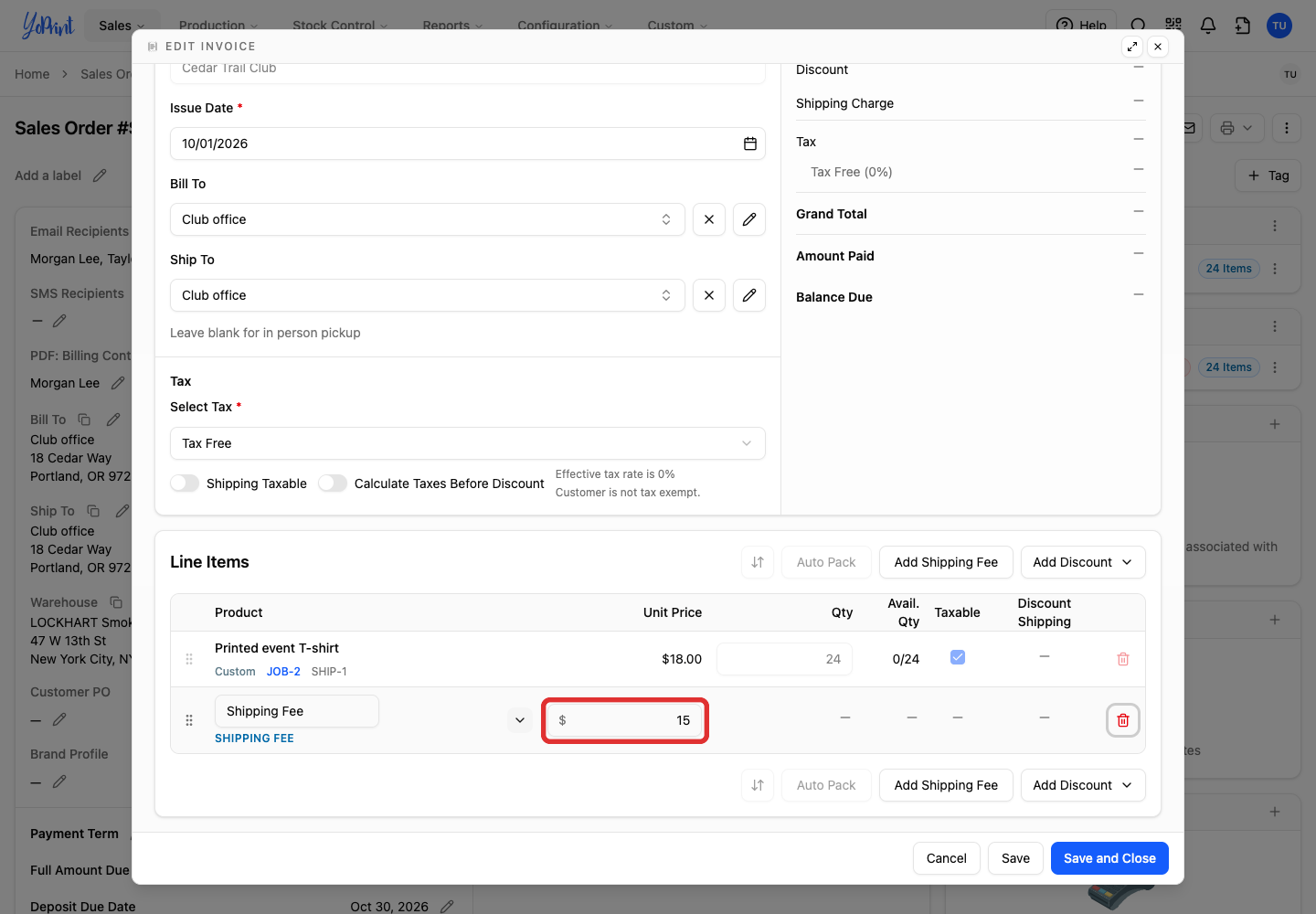
Task: Open the top Add Discount dropdown
Action: pos(1083,562)
